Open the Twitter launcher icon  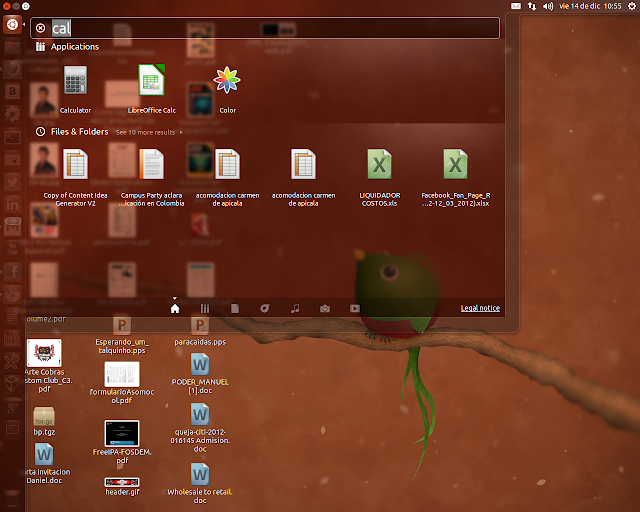[12, 182]
